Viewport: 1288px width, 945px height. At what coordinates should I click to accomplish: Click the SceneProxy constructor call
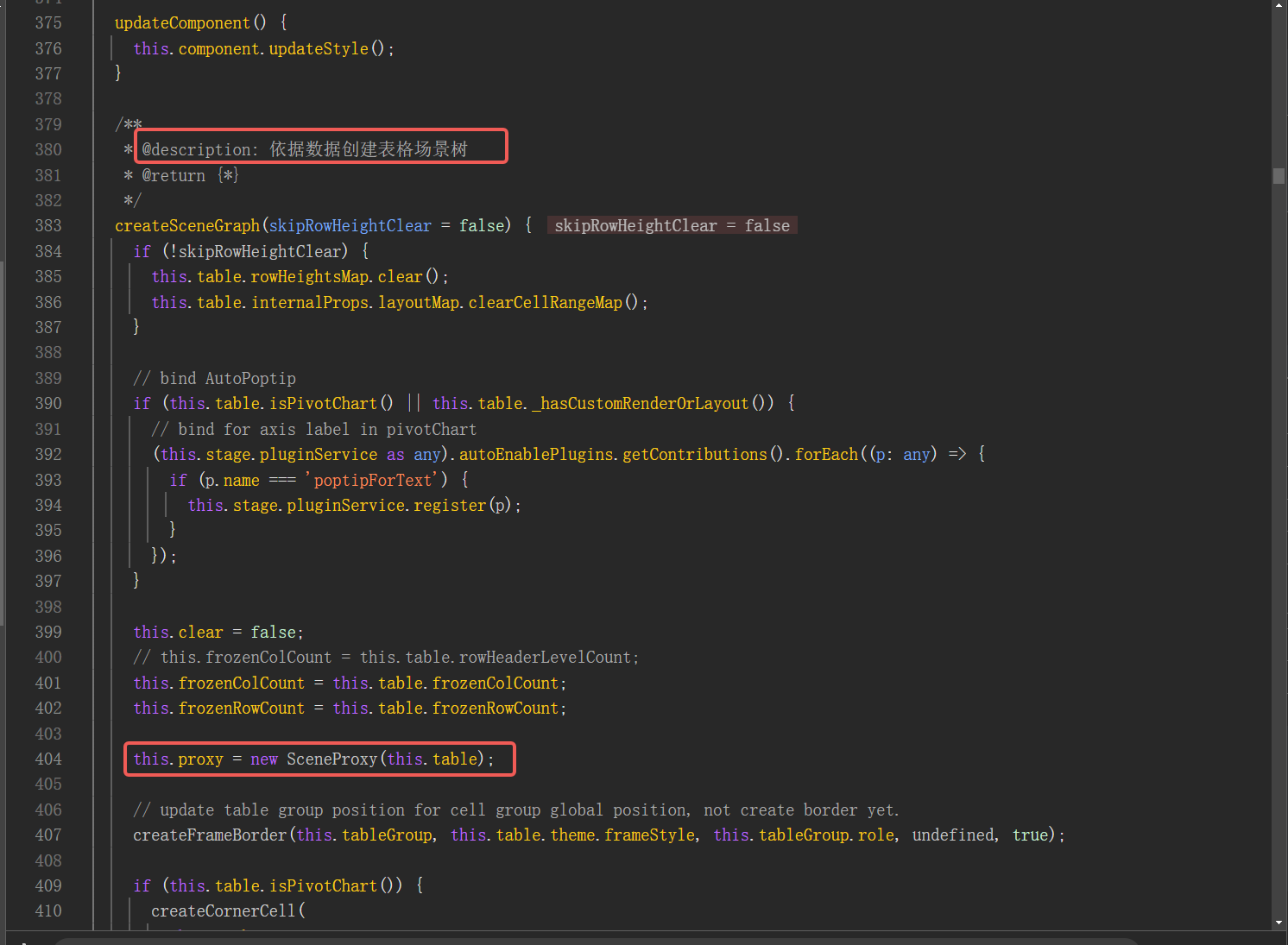(386, 759)
